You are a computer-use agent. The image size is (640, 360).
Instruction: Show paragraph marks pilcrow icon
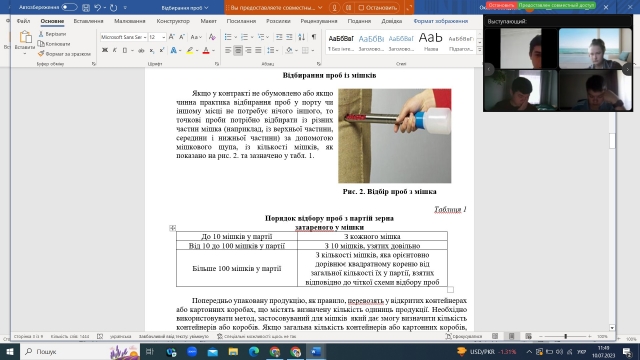click(314, 37)
